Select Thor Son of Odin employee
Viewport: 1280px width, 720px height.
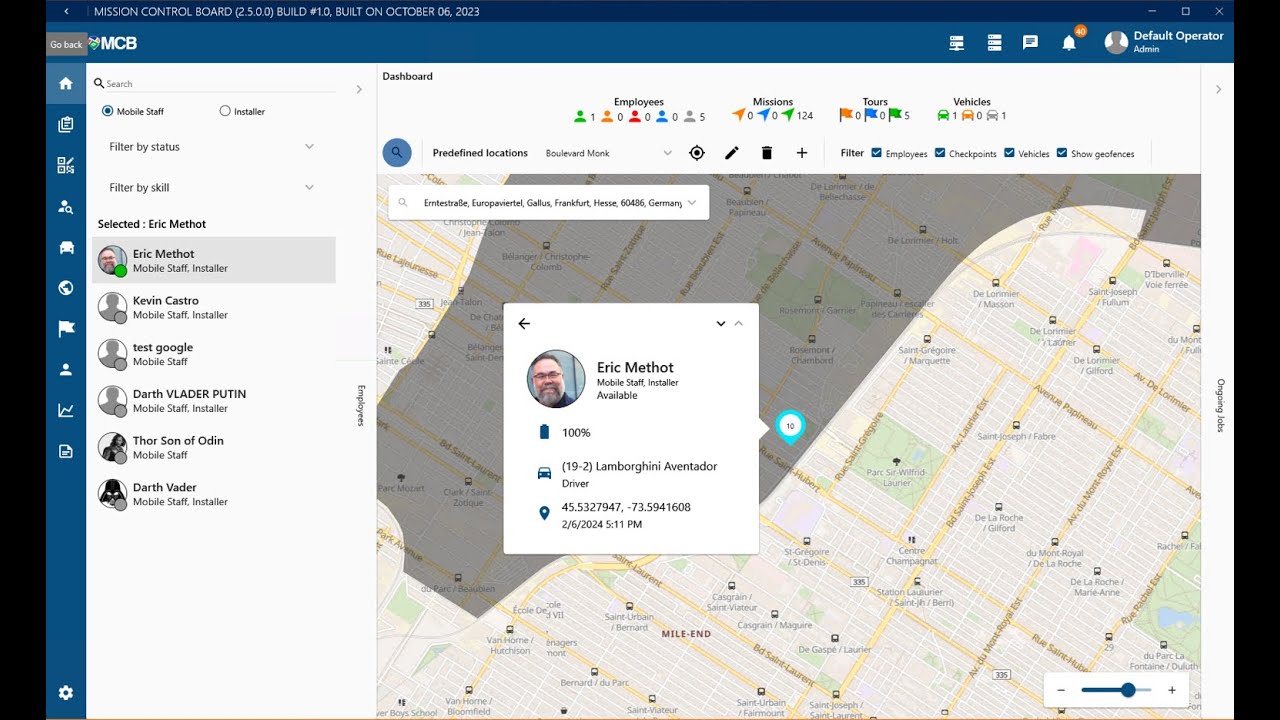pyautogui.click(x=214, y=447)
